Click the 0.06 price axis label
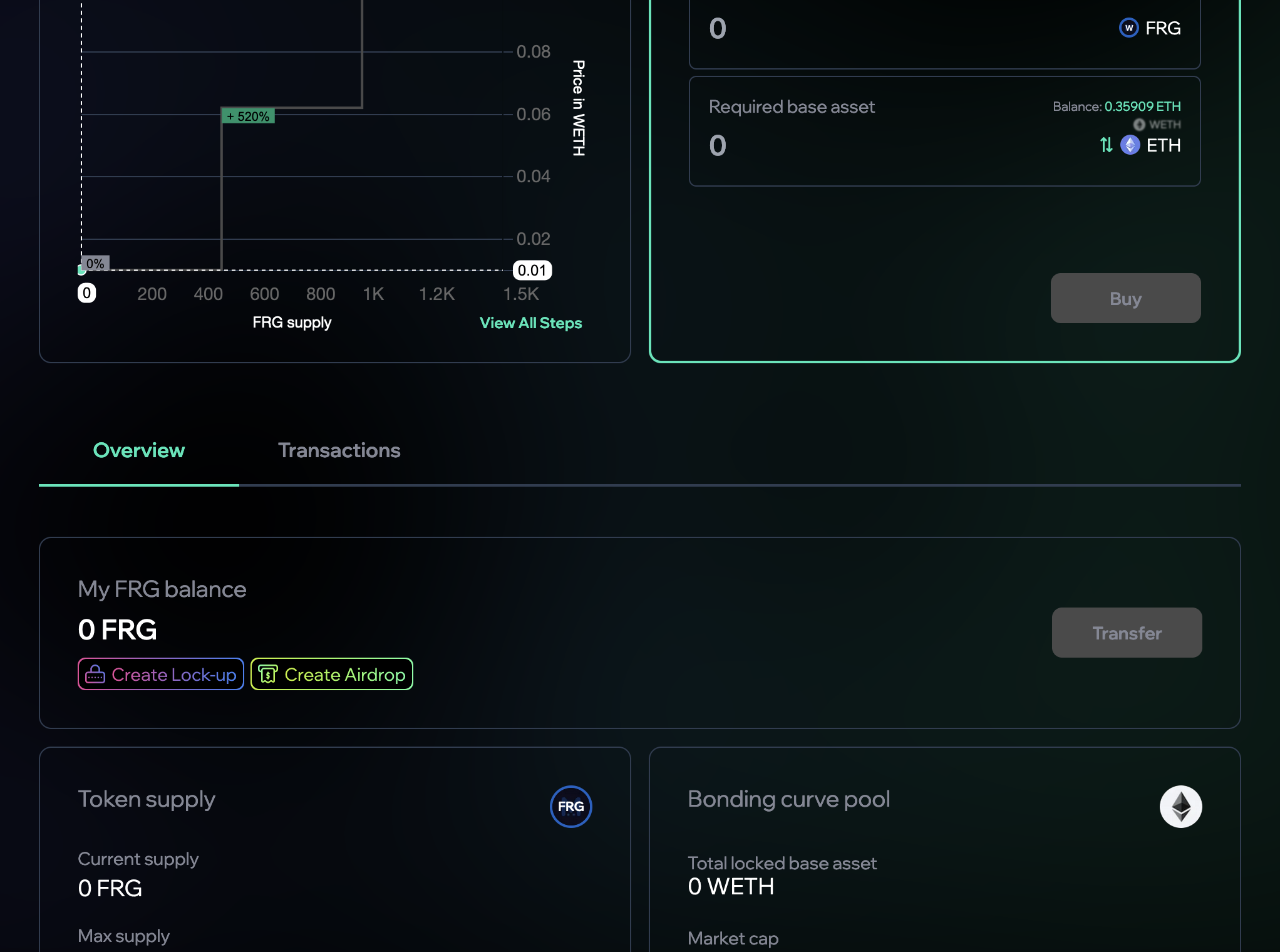Screen dimensions: 1280x952 click(534, 115)
